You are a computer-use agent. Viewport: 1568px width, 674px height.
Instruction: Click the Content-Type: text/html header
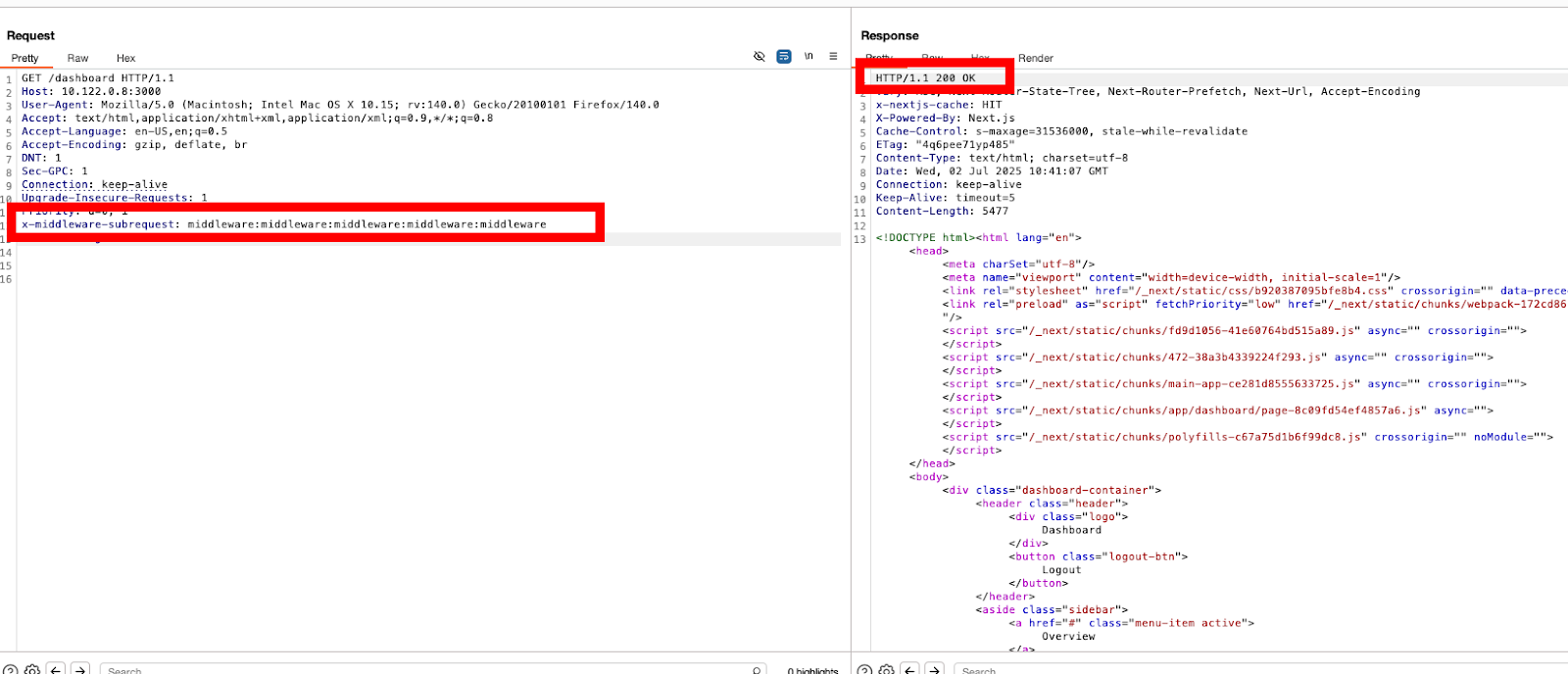(x=1002, y=158)
